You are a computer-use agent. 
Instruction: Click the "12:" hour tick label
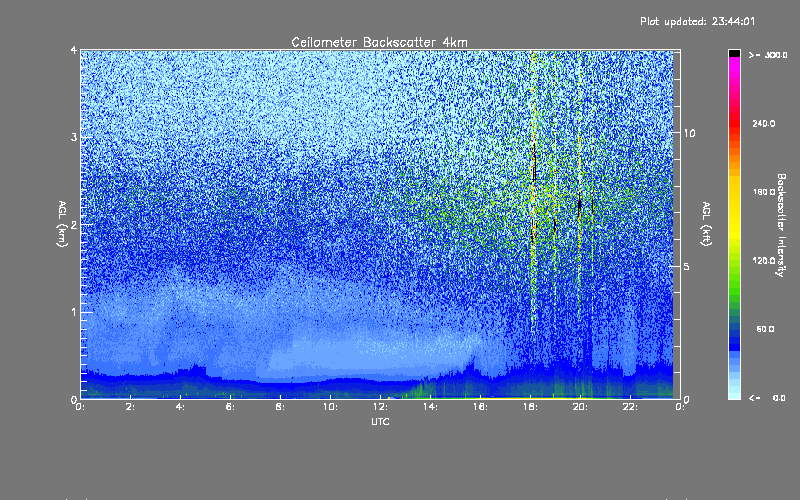pyautogui.click(x=380, y=407)
